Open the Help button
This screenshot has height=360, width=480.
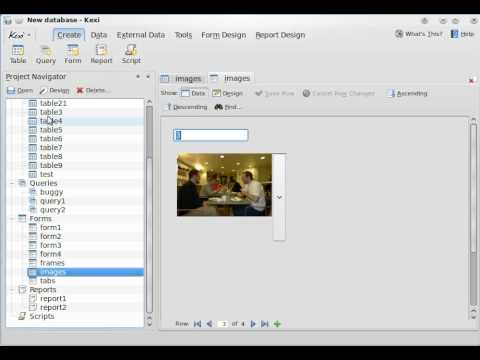tap(462, 34)
